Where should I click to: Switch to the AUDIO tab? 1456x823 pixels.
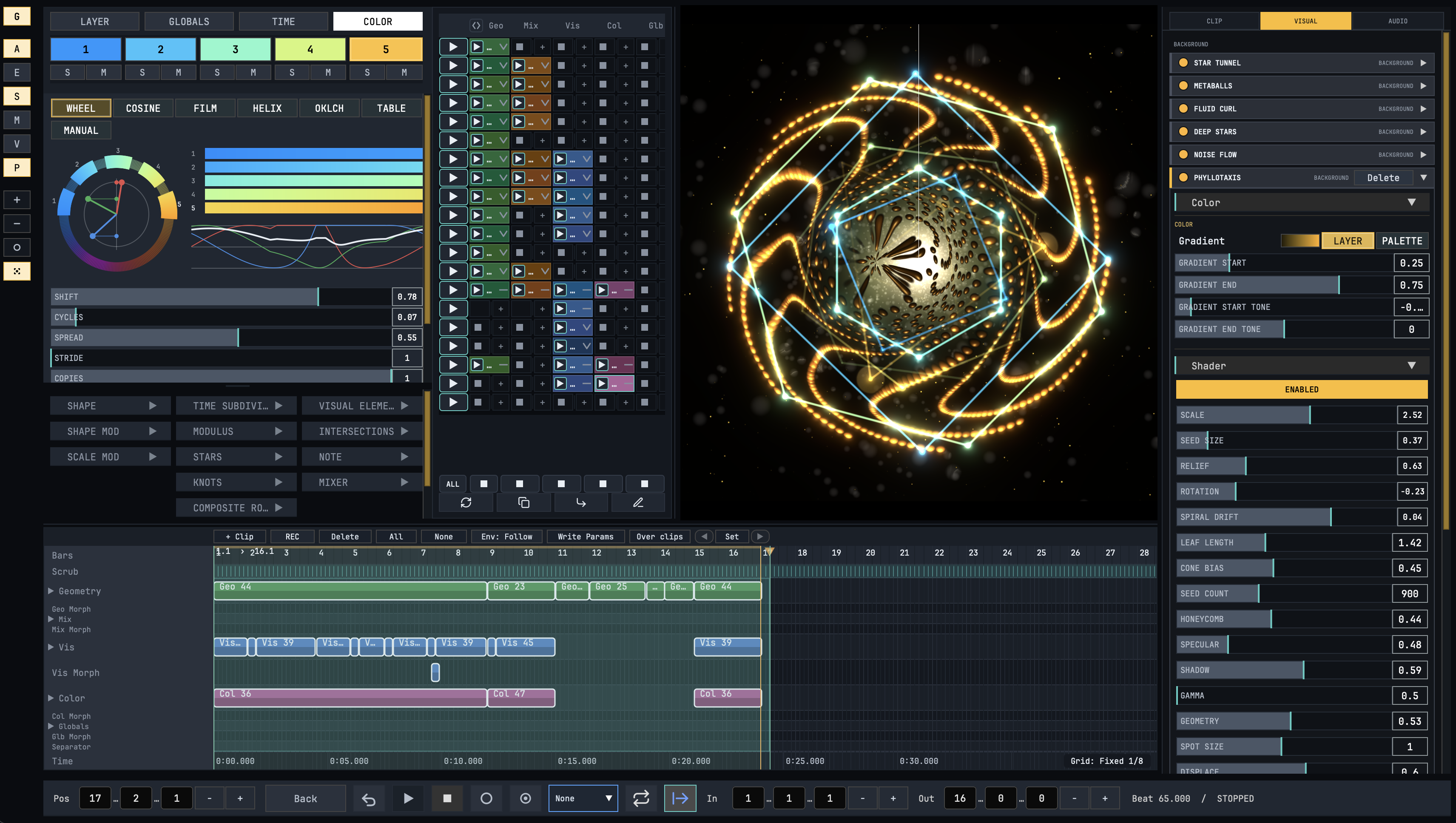1397,21
